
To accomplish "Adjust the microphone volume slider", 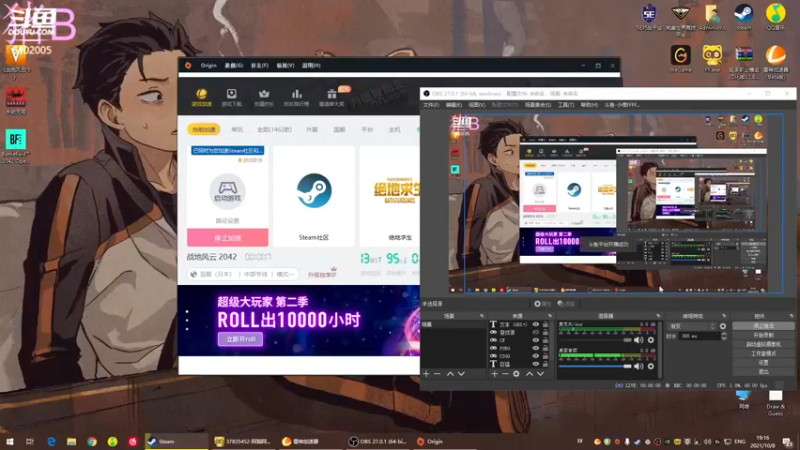I will 595,340.
